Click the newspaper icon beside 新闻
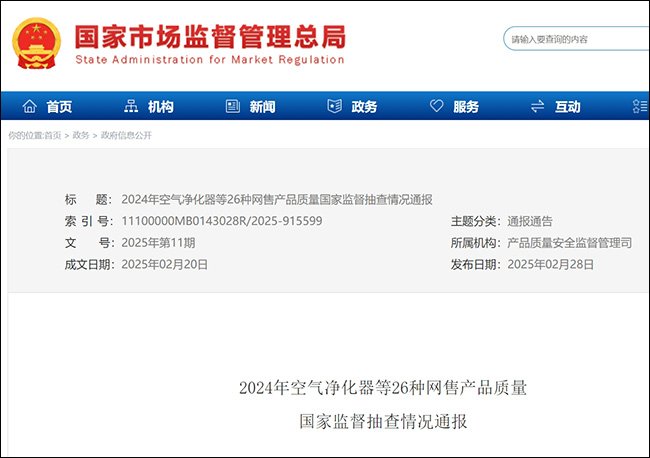This screenshot has height=458, width=650. (233, 106)
